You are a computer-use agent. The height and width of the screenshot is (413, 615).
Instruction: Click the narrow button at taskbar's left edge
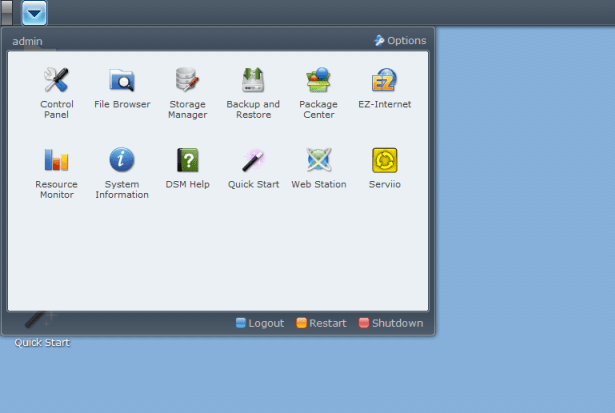pyautogui.click(x=7, y=13)
